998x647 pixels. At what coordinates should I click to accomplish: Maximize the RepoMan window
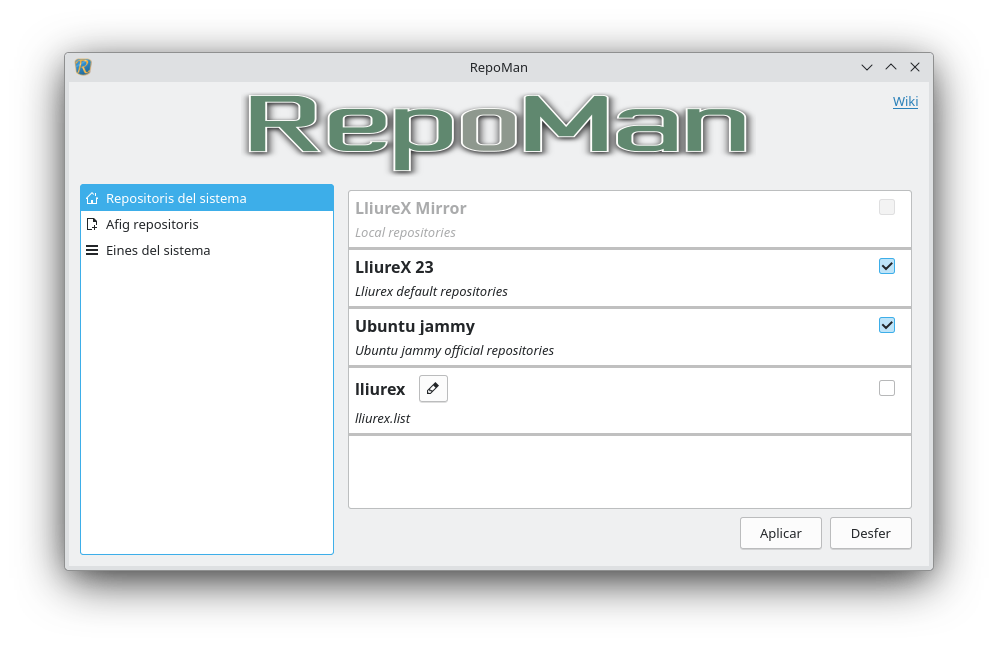coord(890,67)
